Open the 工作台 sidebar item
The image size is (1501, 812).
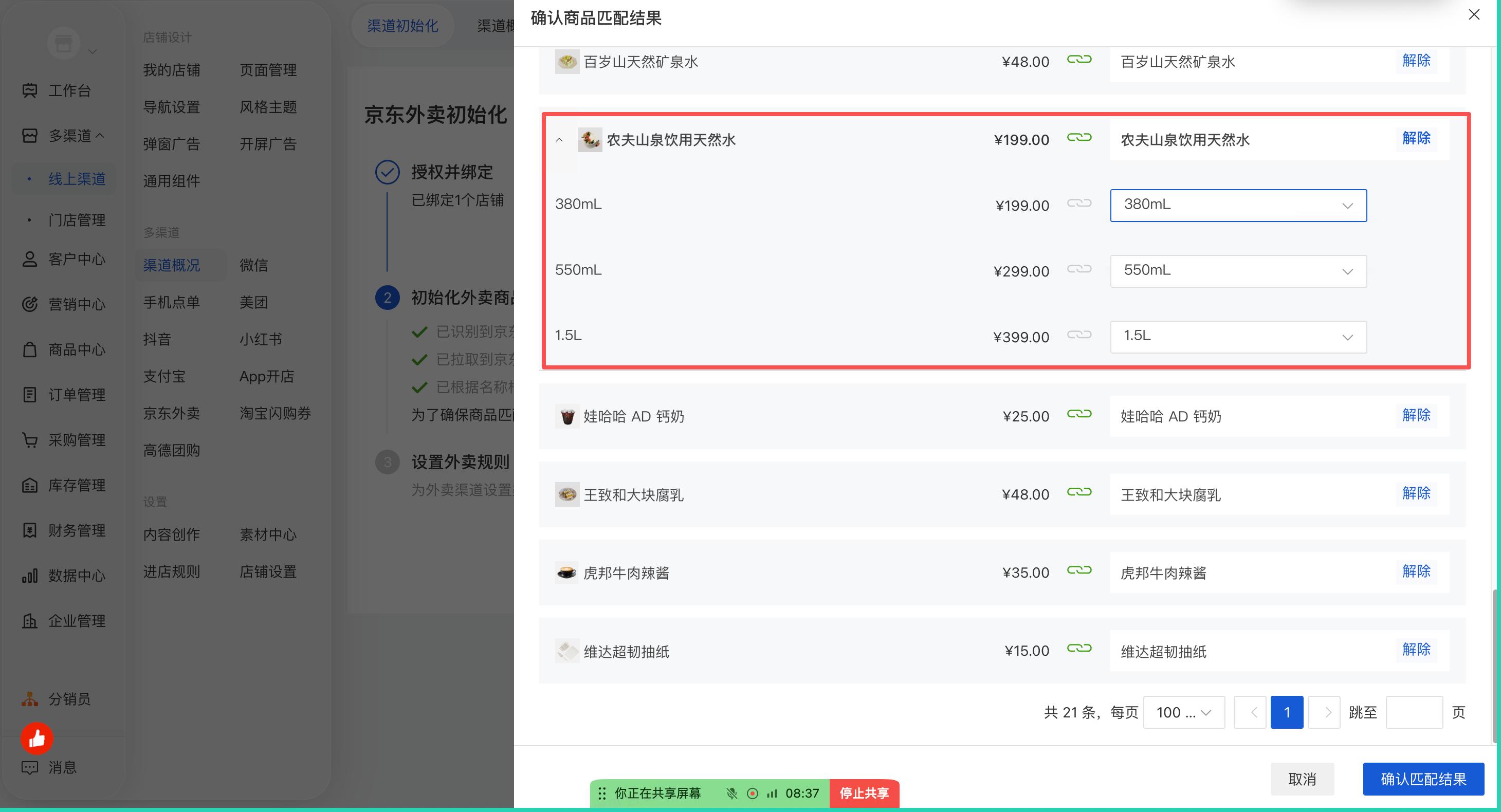point(57,90)
